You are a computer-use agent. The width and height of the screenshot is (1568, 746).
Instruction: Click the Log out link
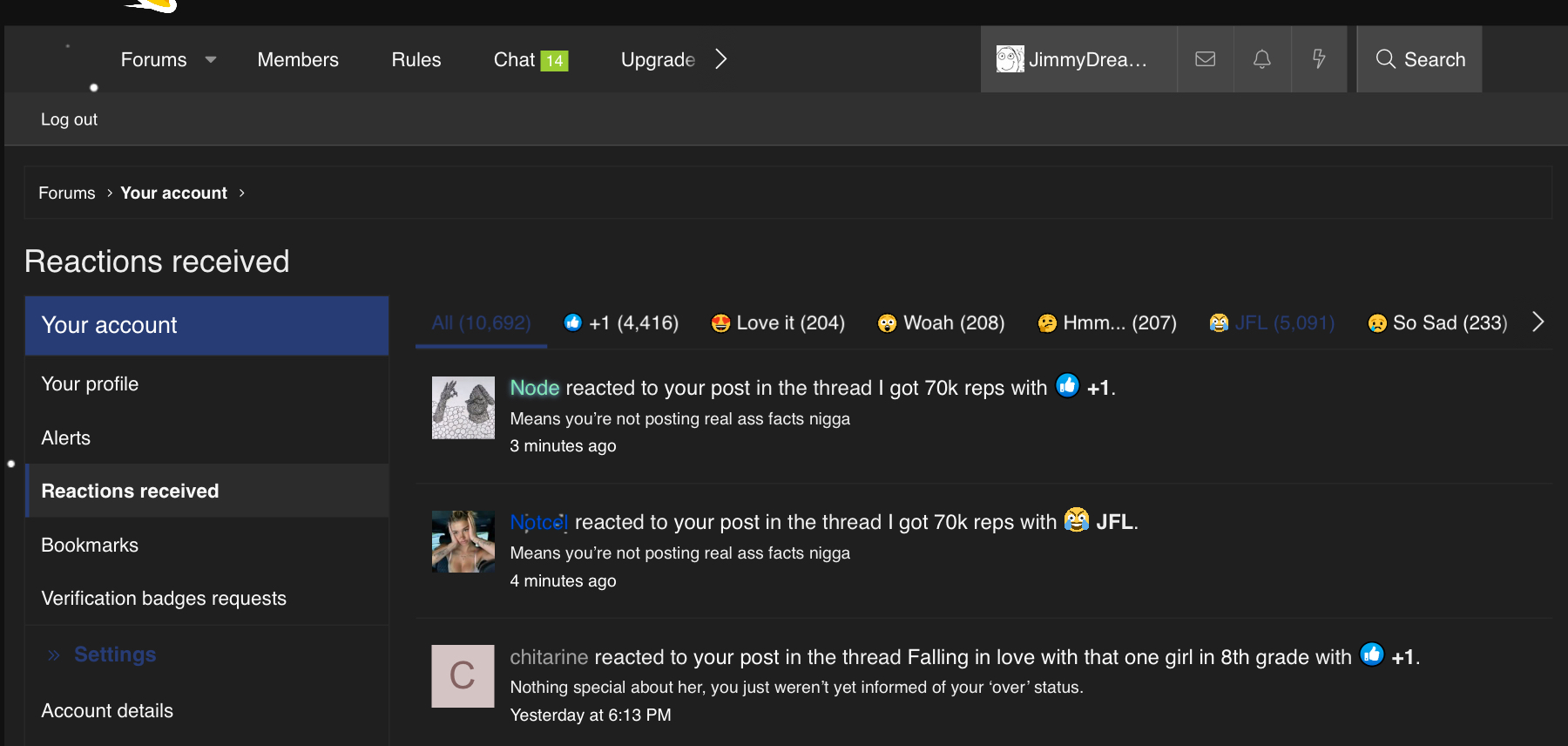[x=69, y=119]
